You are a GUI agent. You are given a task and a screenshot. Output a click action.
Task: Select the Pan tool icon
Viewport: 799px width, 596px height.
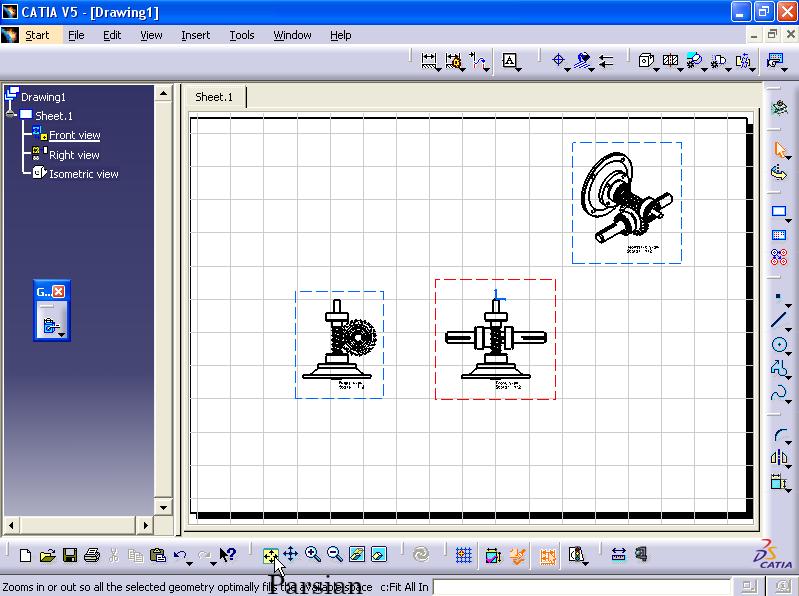[291, 554]
